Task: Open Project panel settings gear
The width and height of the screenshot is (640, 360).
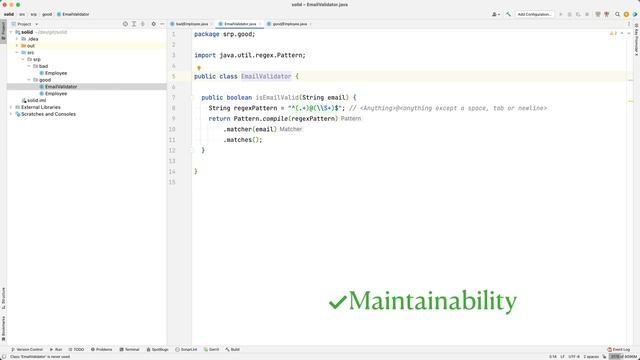Action: (x=153, y=24)
